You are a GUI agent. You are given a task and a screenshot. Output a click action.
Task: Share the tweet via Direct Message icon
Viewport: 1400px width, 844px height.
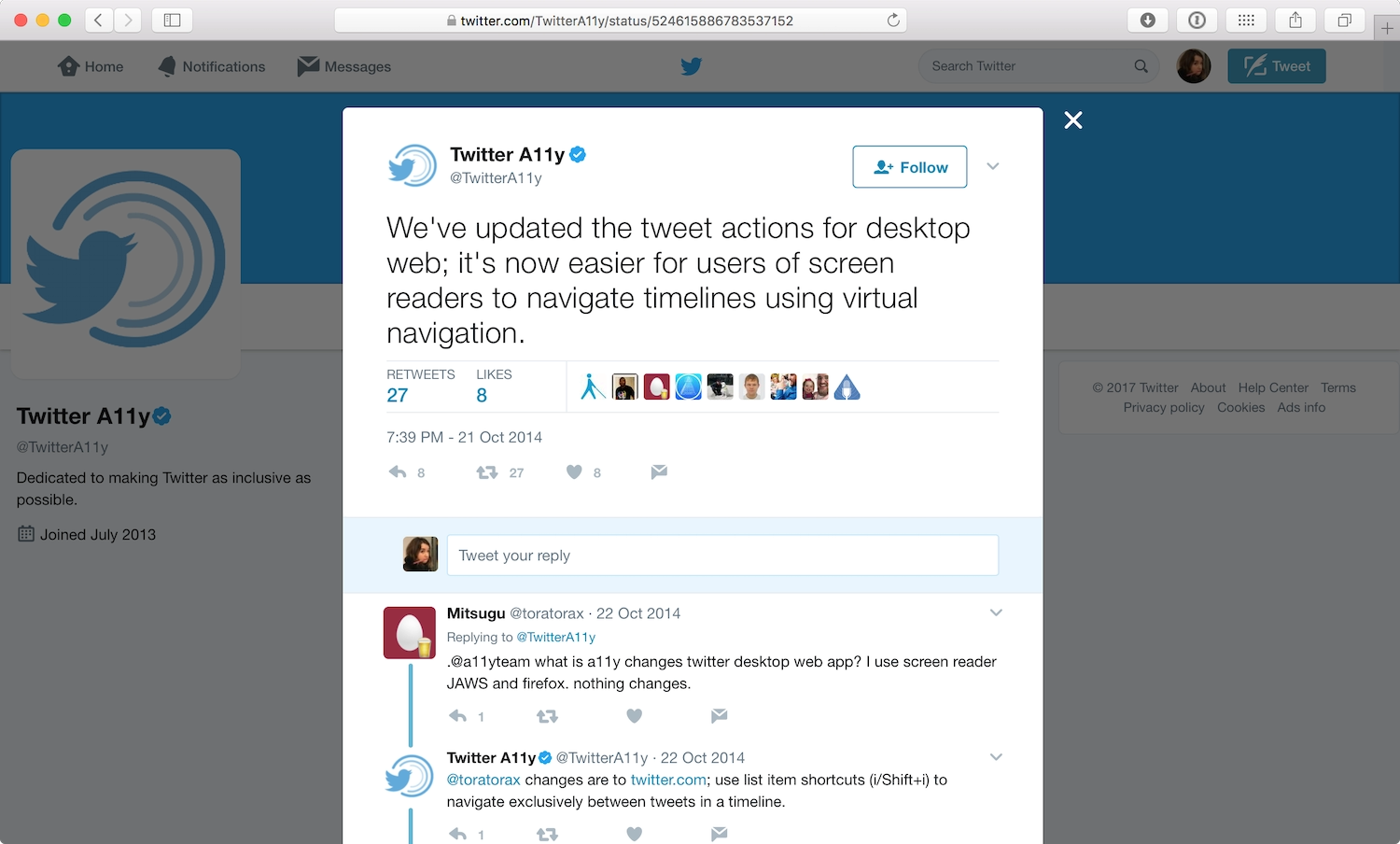coord(659,471)
